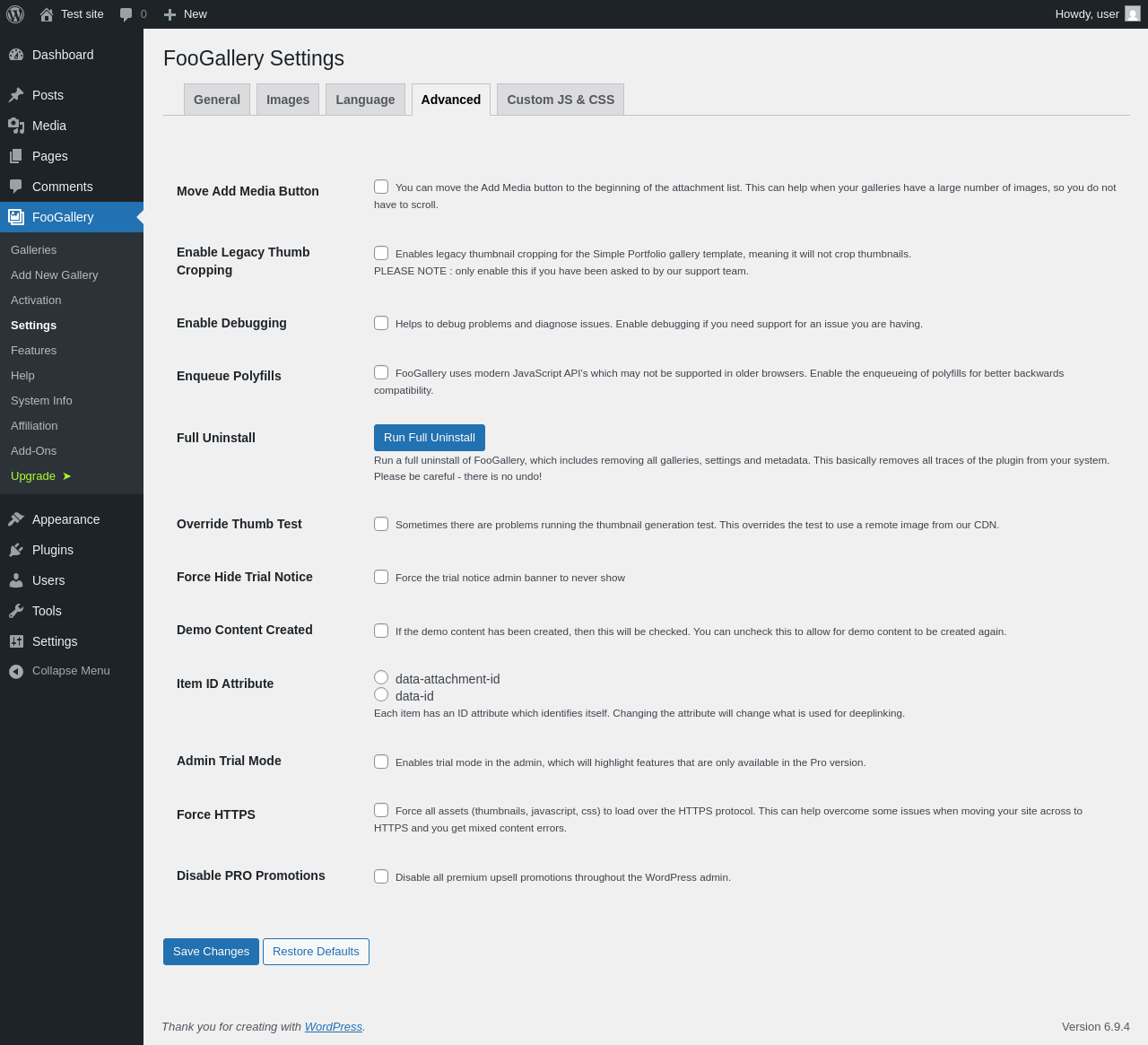Check Force Hide Trial Notice

point(381,577)
